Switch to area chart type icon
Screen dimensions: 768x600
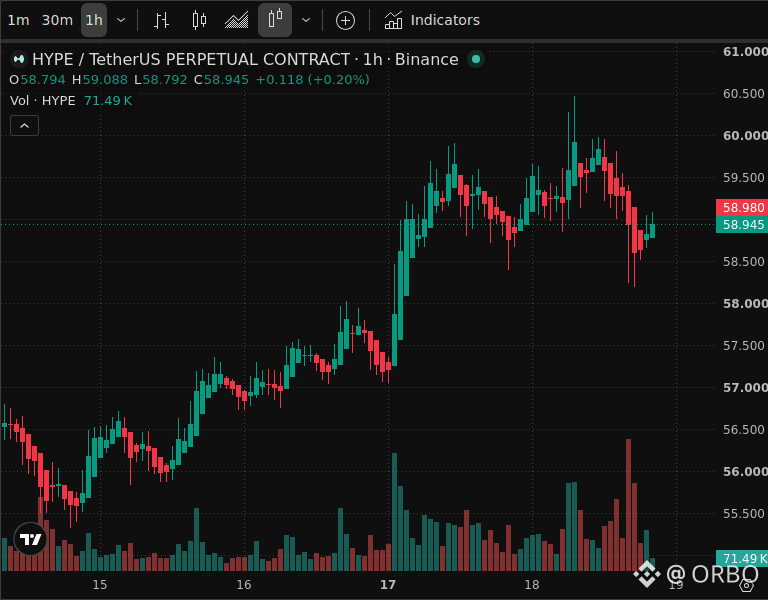click(237, 20)
